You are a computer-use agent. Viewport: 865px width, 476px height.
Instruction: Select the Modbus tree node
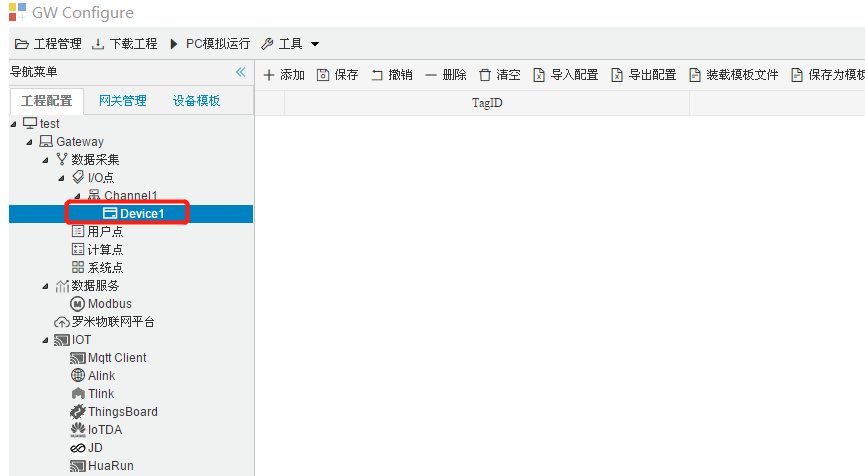tap(110, 304)
